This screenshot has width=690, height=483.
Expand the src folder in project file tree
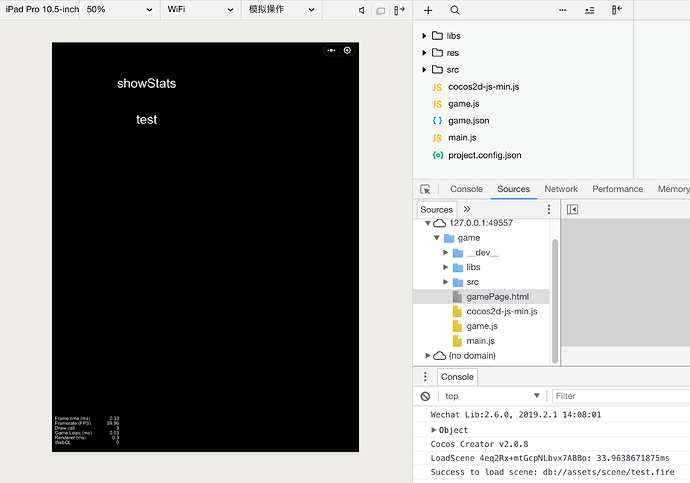point(424,70)
